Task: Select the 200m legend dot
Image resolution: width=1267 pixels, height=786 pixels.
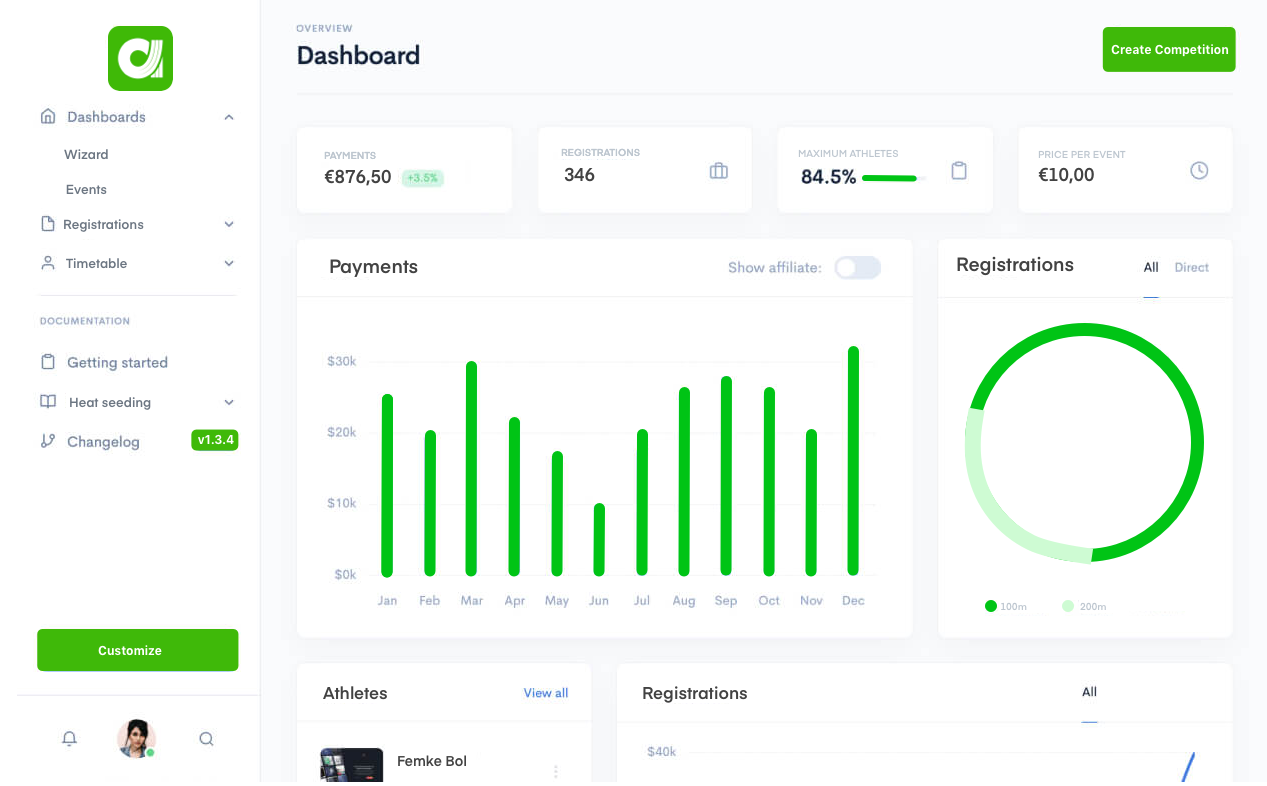Action: point(1067,606)
